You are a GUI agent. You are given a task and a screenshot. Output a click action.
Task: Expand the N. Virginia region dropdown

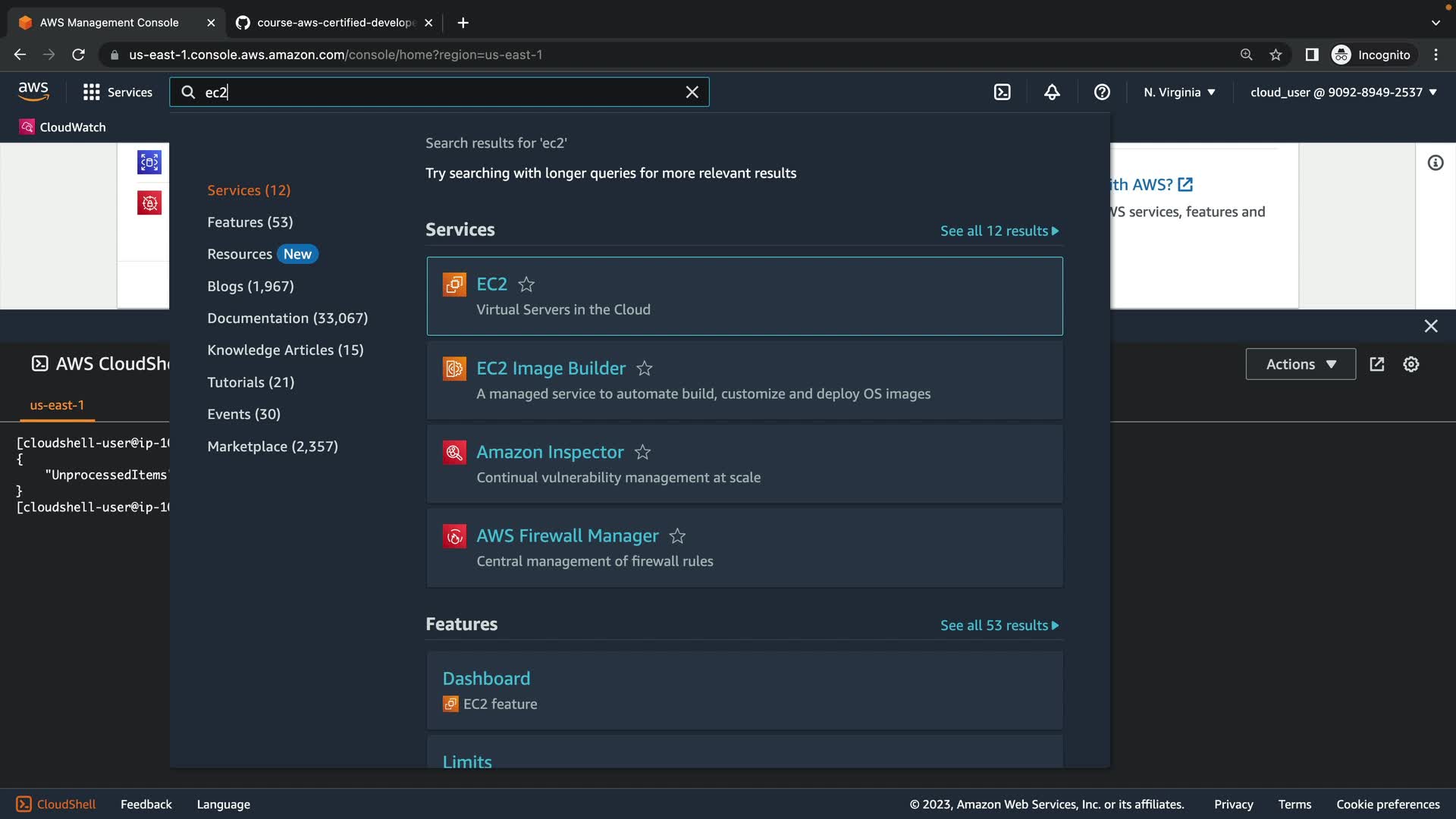click(x=1179, y=92)
